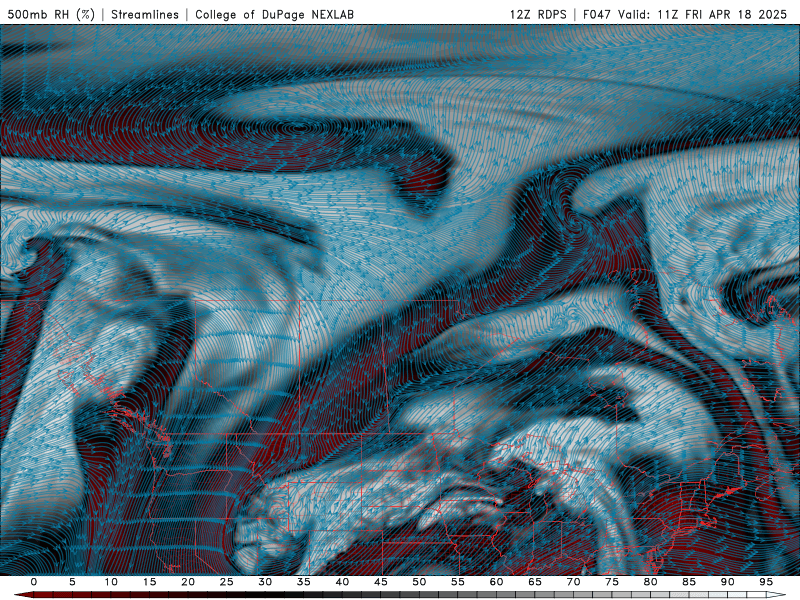Click the colorbar label "45"

click(381, 582)
